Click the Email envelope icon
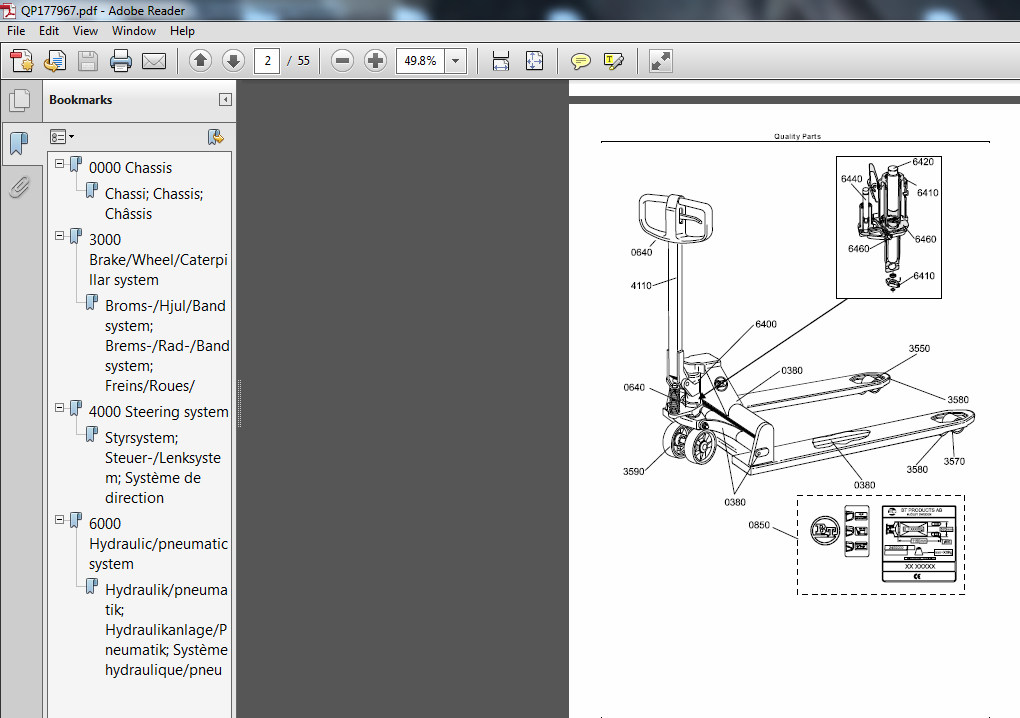Viewport: 1020px width, 718px height. (154, 61)
